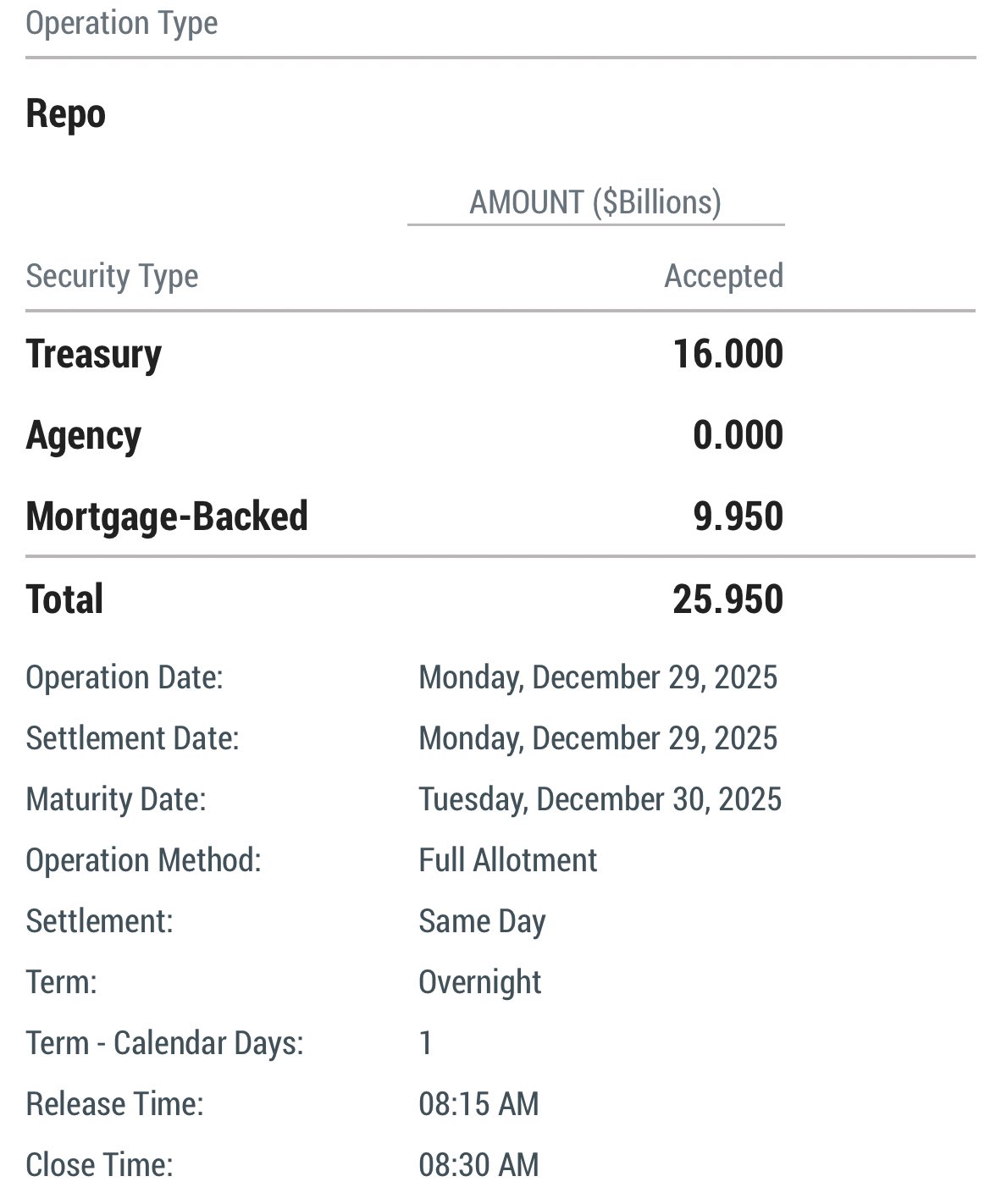Select the Agency row label

pos(83,435)
